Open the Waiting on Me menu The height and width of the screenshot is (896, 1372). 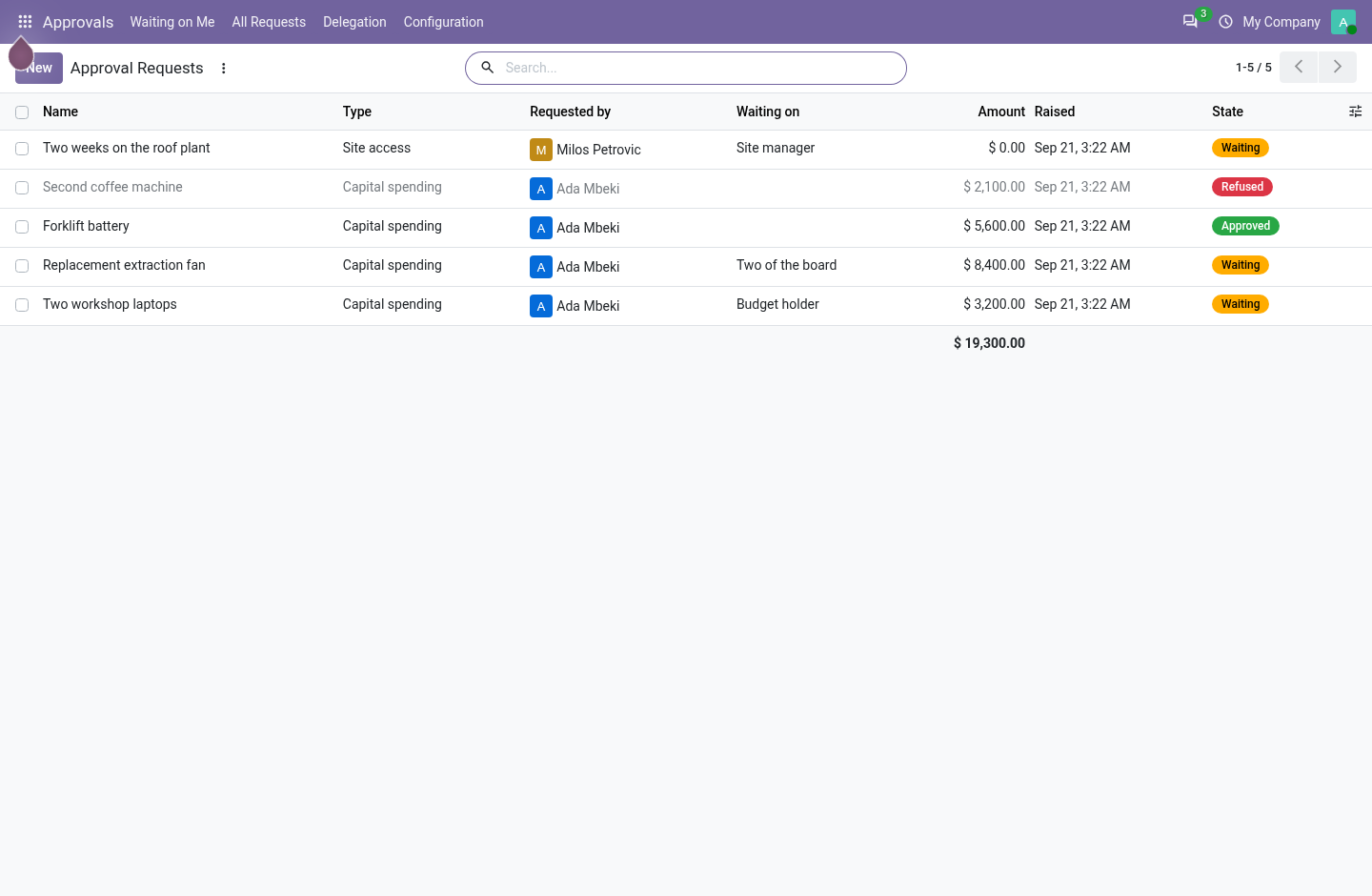click(172, 22)
